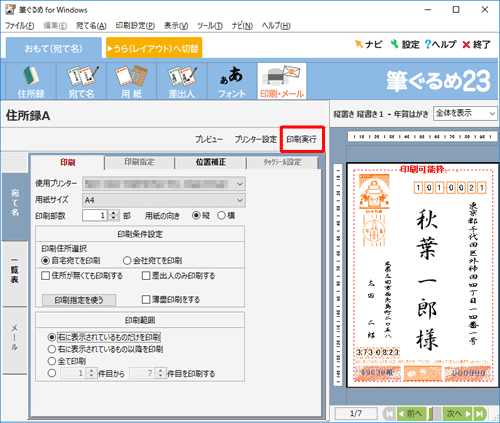The width and height of the screenshot is (500, 423).
Task: Open the 使用プリンター dropdown
Action: [164, 184]
